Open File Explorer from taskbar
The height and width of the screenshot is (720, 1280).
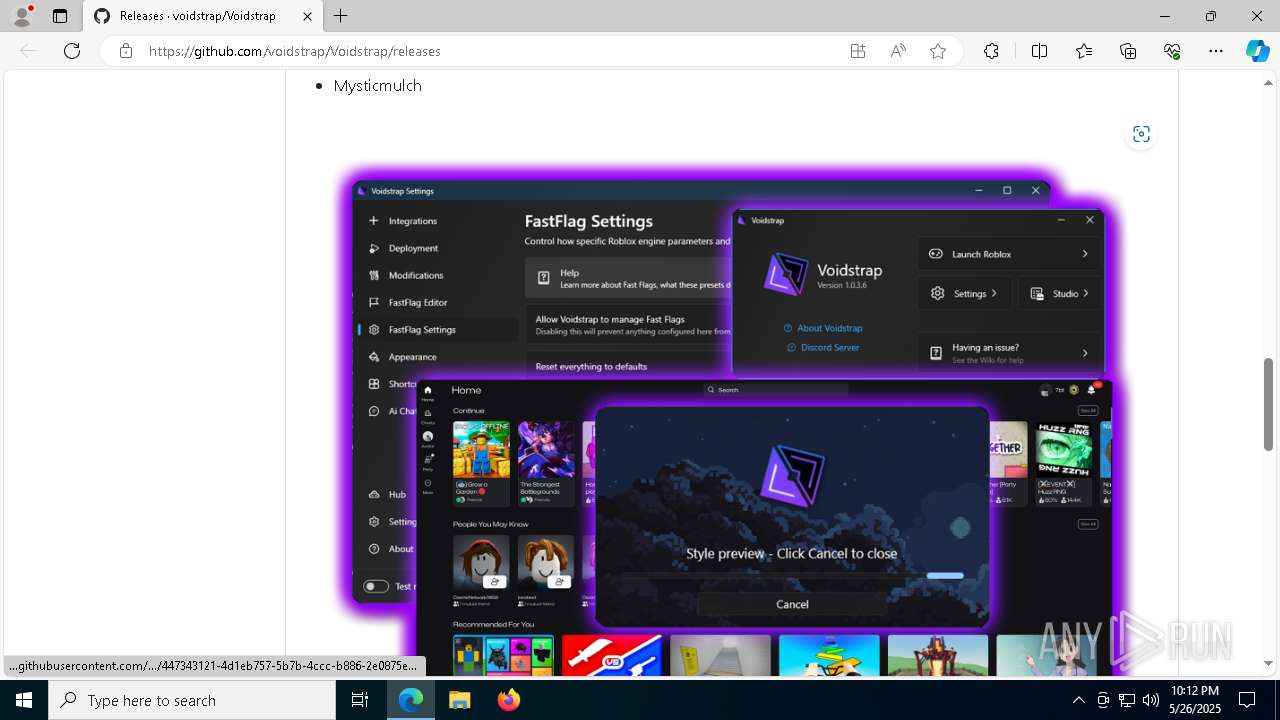[459, 700]
